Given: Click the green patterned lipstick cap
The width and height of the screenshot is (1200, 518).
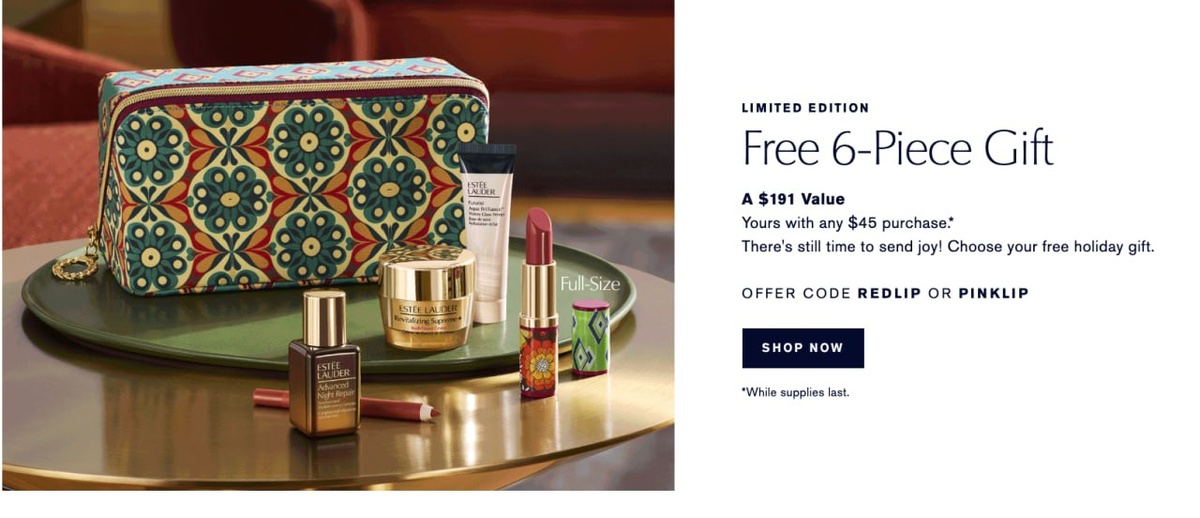Looking at the screenshot, I should click(x=591, y=337).
